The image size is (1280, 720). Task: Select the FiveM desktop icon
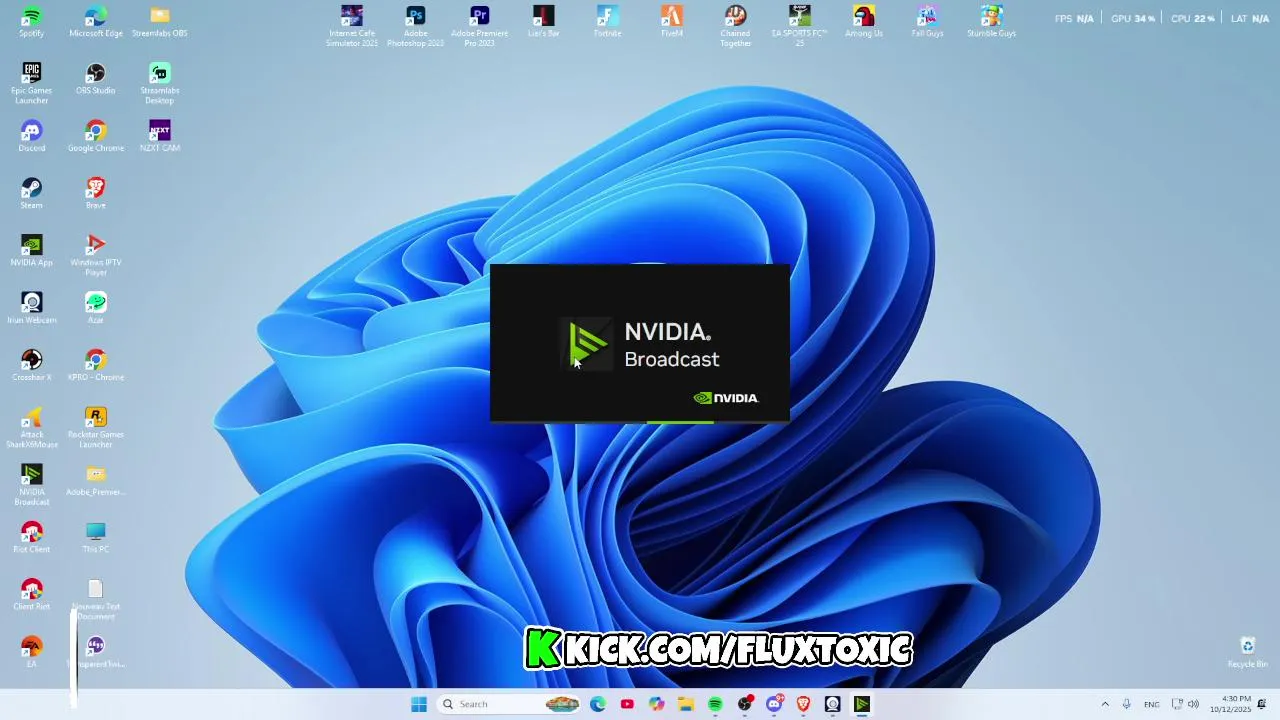click(672, 22)
